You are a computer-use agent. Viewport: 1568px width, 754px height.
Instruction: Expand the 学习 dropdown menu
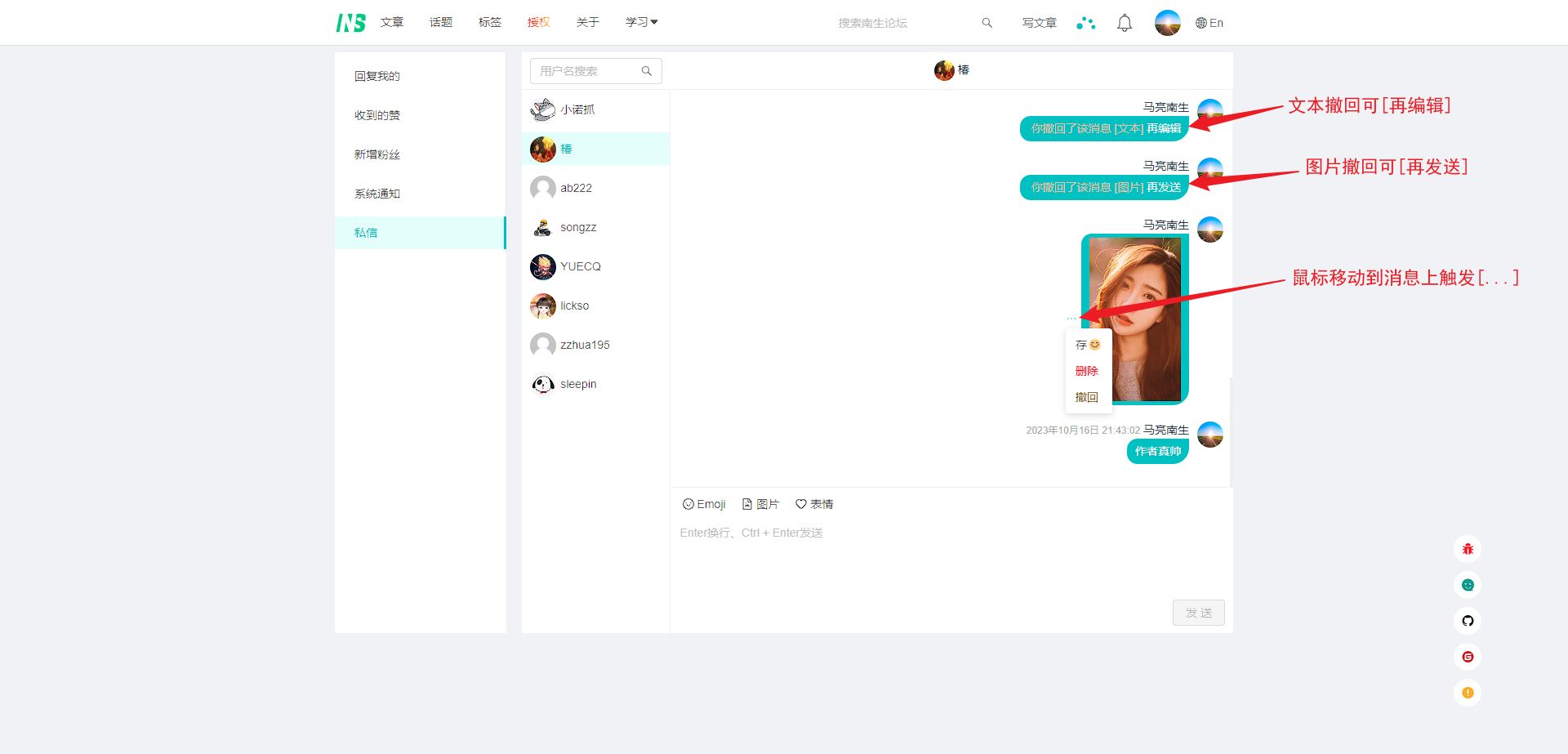pos(641,22)
